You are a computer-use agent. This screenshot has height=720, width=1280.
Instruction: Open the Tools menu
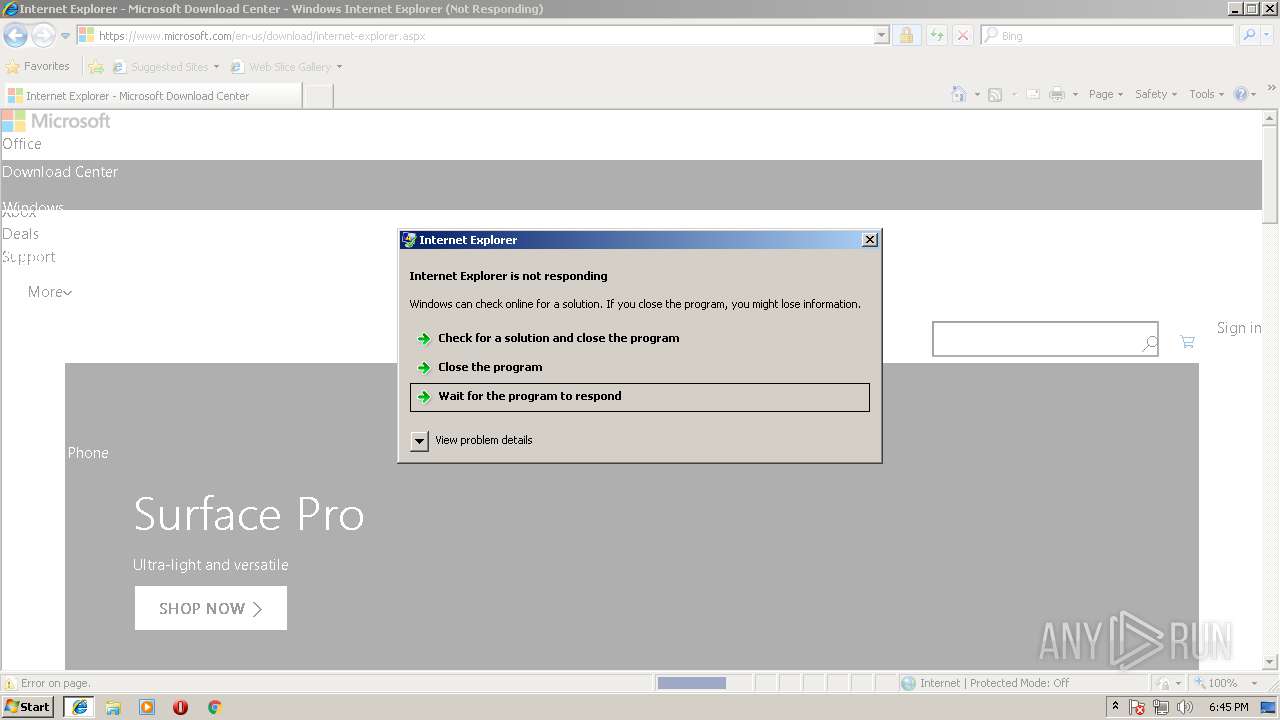click(1206, 94)
